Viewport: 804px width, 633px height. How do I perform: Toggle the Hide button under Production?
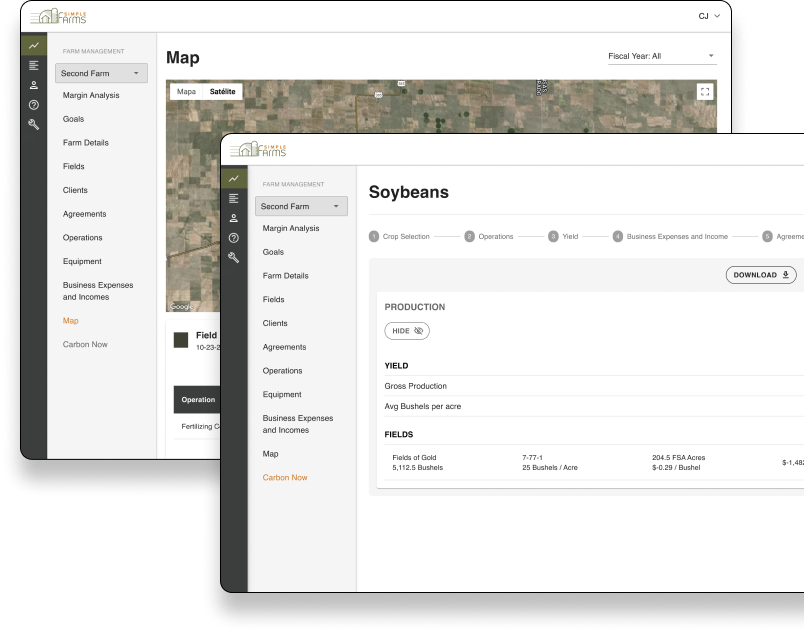[407, 330]
